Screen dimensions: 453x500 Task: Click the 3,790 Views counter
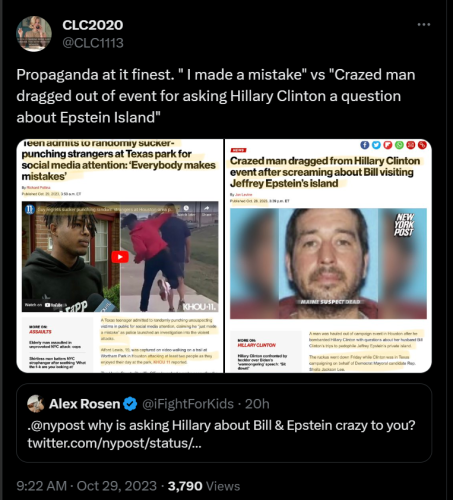point(204,486)
